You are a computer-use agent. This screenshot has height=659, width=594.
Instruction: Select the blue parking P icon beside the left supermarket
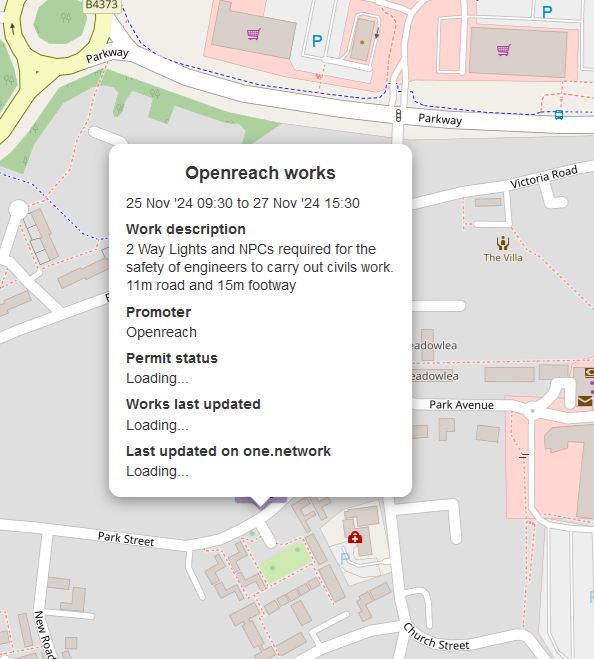point(317,41)
